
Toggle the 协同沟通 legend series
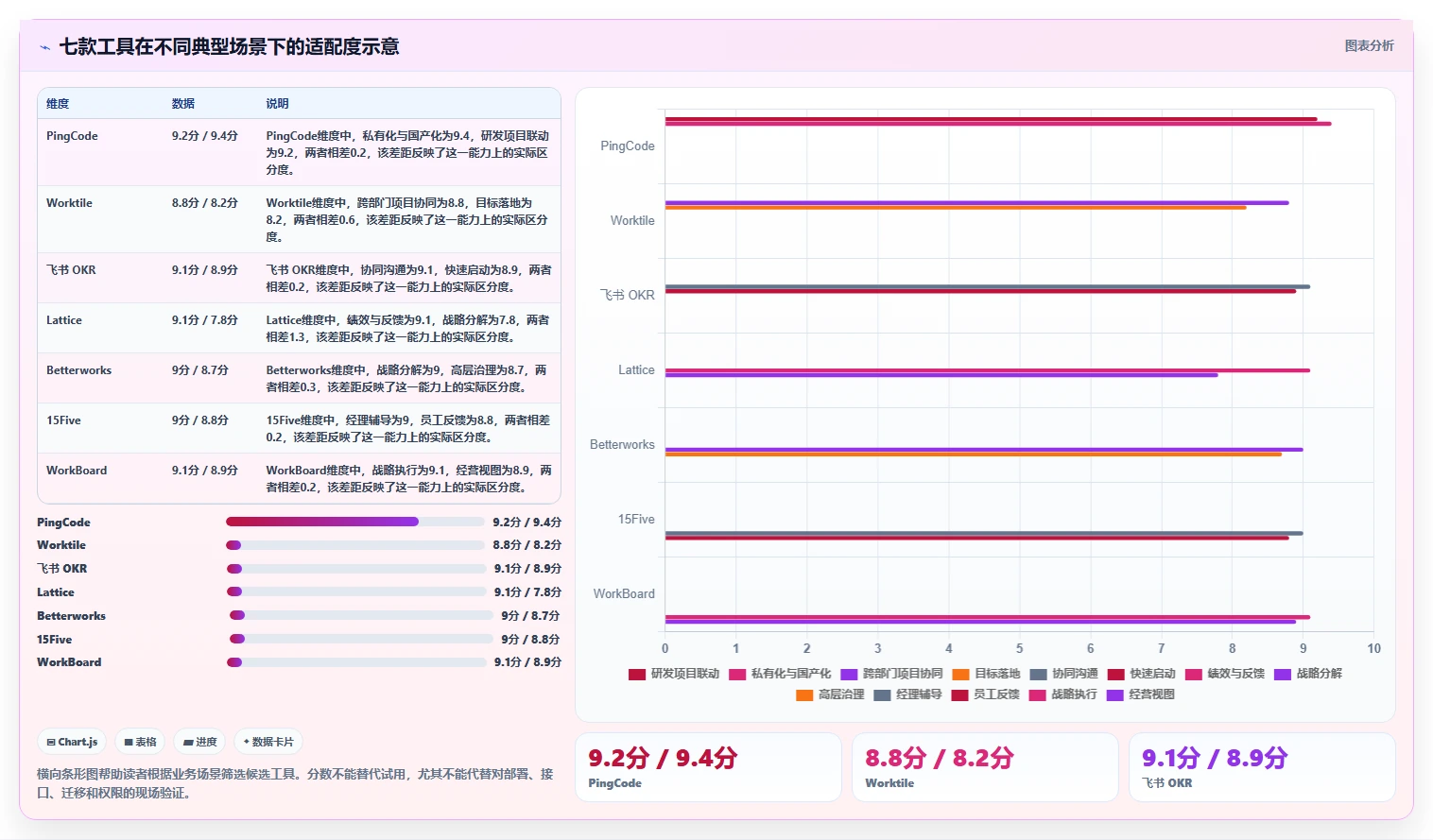1063,674
